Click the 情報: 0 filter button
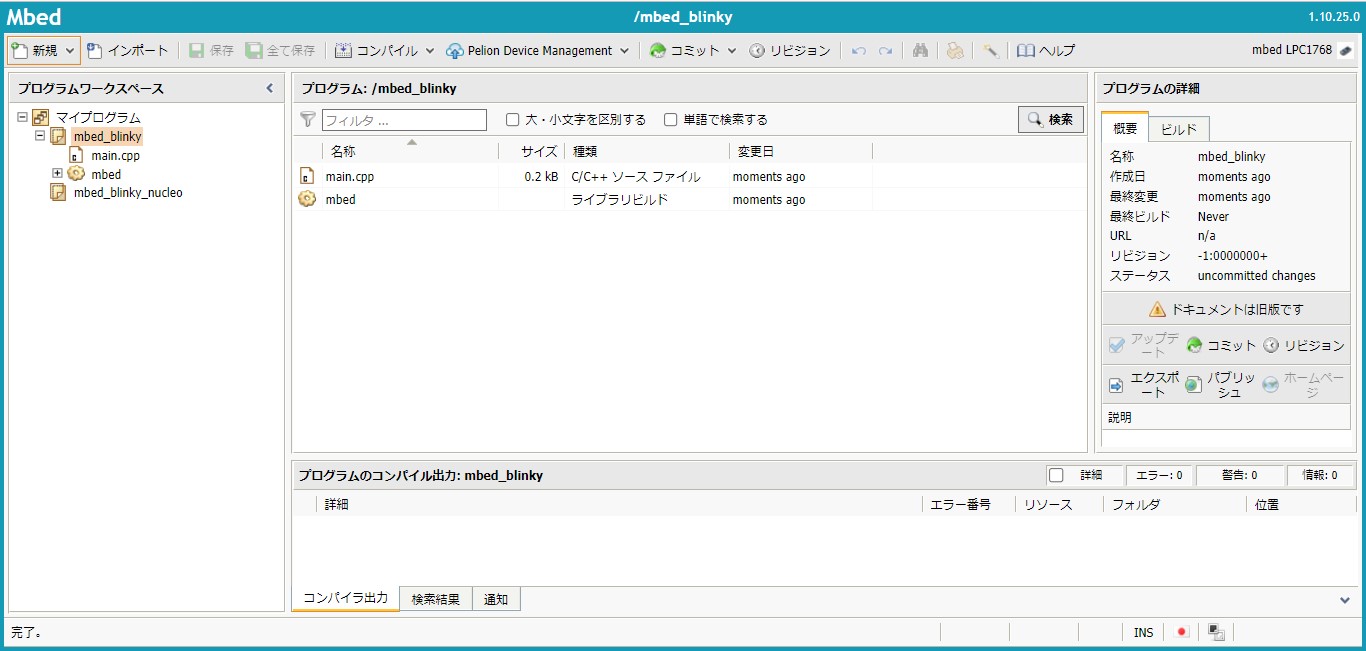Viewport: 1366px width, 651px height. point(1320,476)
